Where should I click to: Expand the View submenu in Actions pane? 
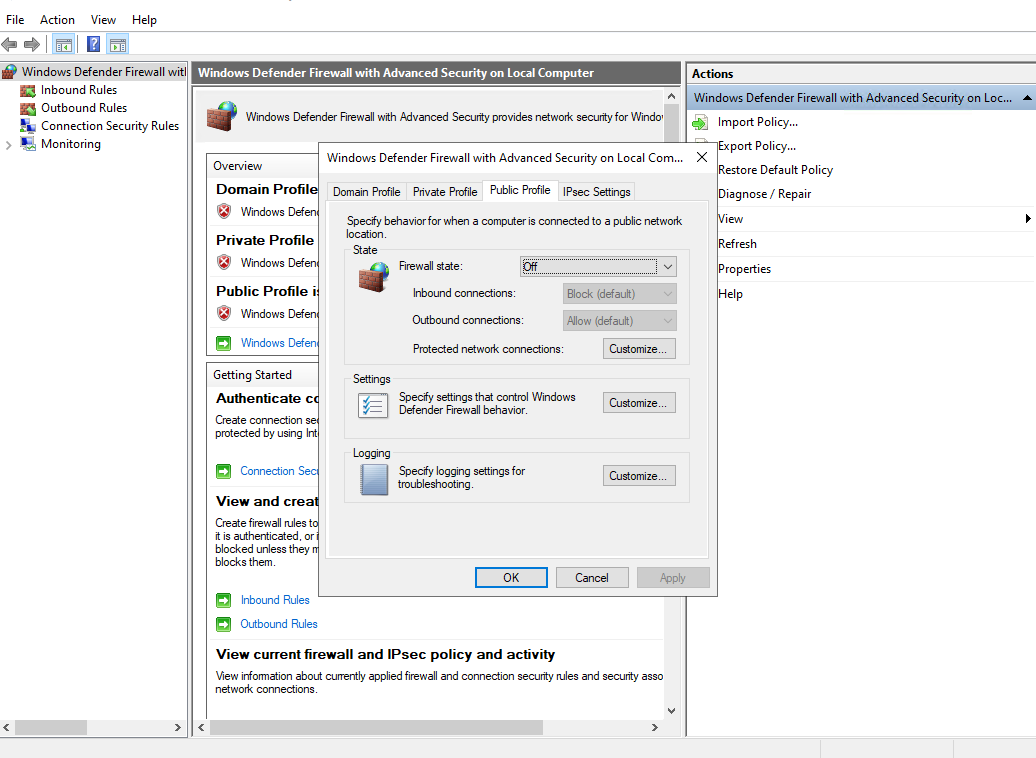[x=1028, y=219]
